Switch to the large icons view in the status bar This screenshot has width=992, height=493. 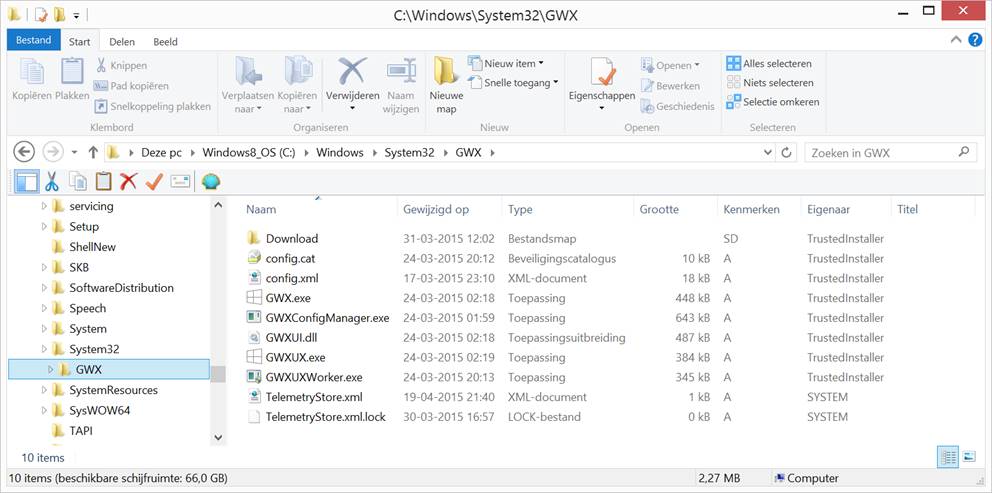coord(968,457)
